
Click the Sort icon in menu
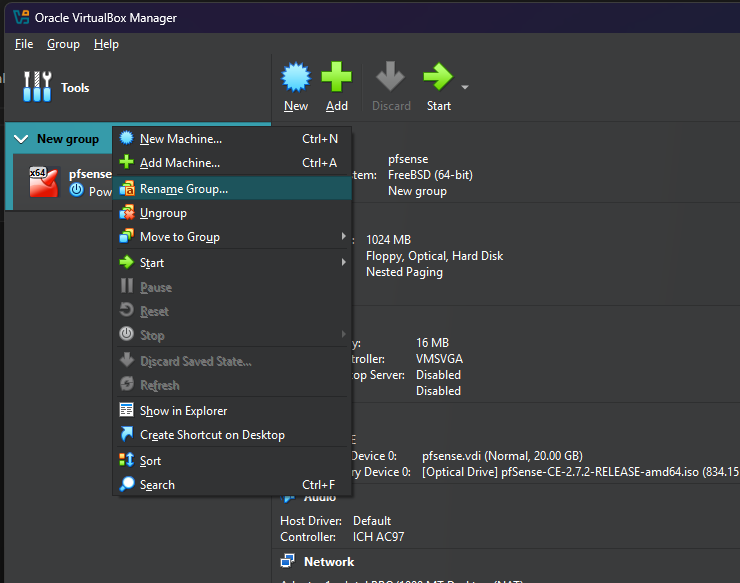click(126, 459)
